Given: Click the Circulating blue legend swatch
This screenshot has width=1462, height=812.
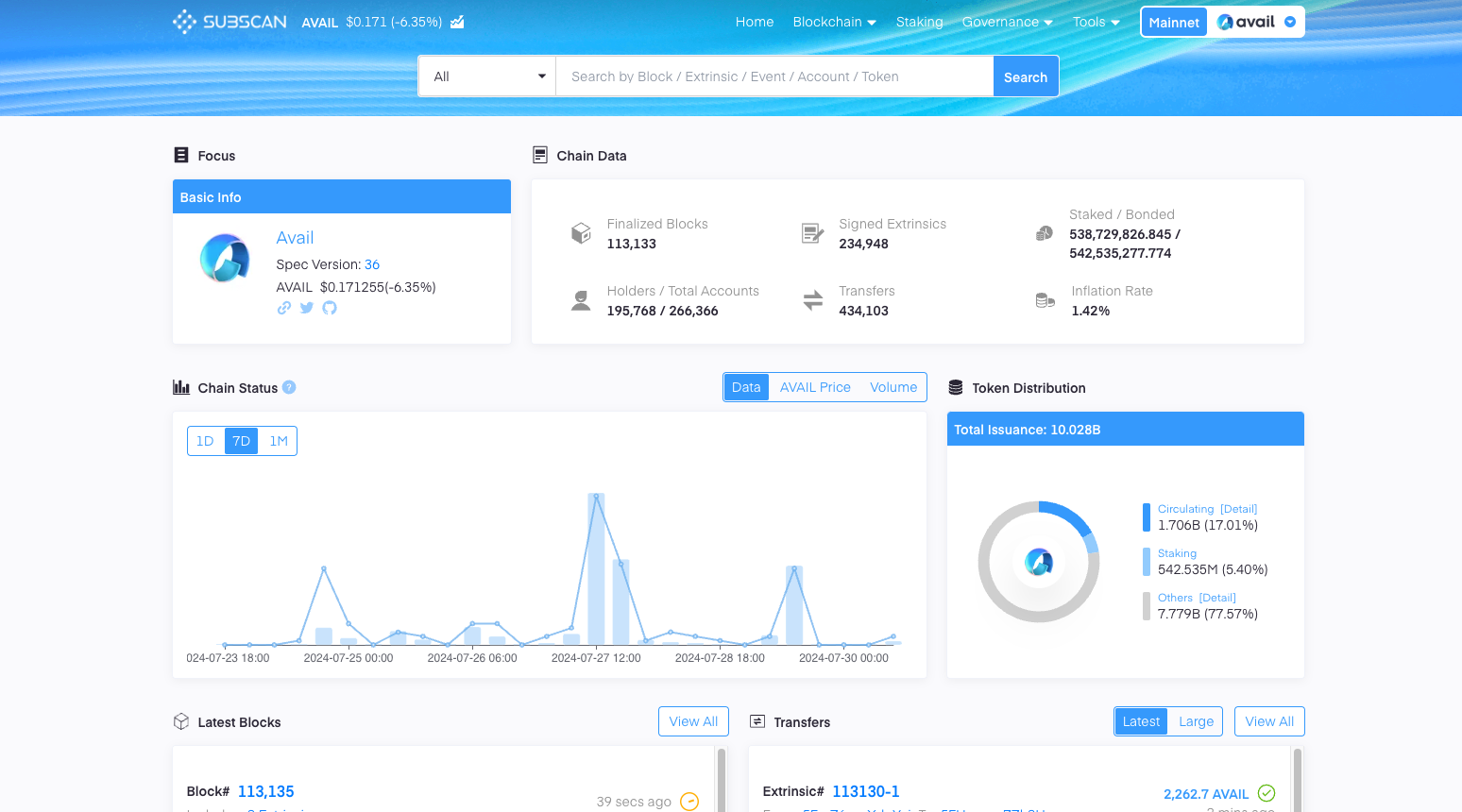Looking at the screenshot, I should coord(1147,517).
